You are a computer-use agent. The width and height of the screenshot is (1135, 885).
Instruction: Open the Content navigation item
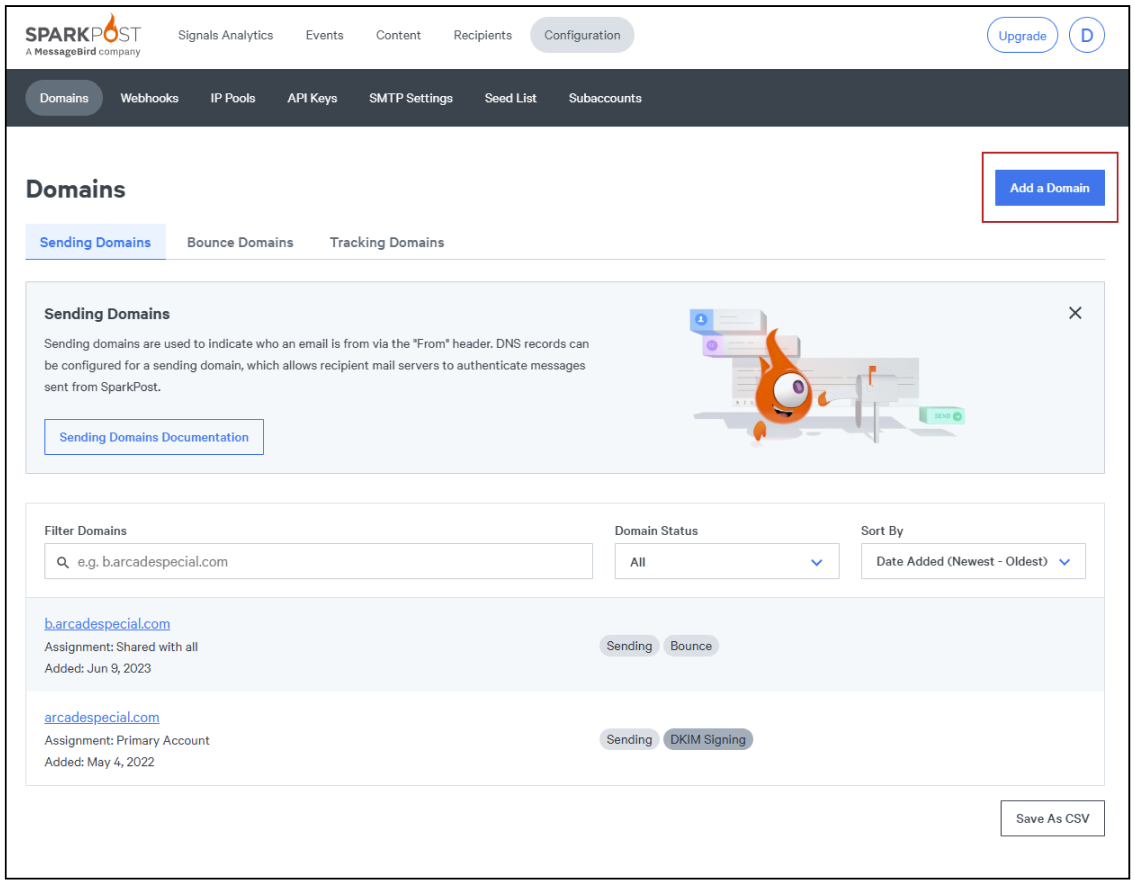(x=398, y=35)
